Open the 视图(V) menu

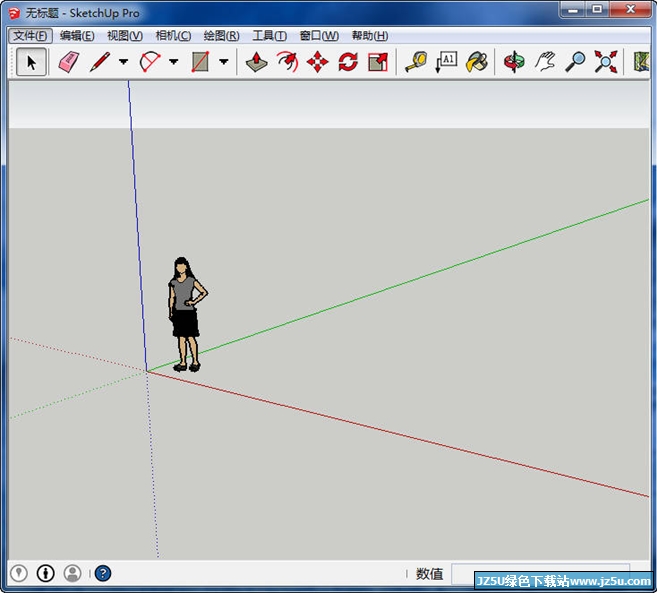(125, 36)
